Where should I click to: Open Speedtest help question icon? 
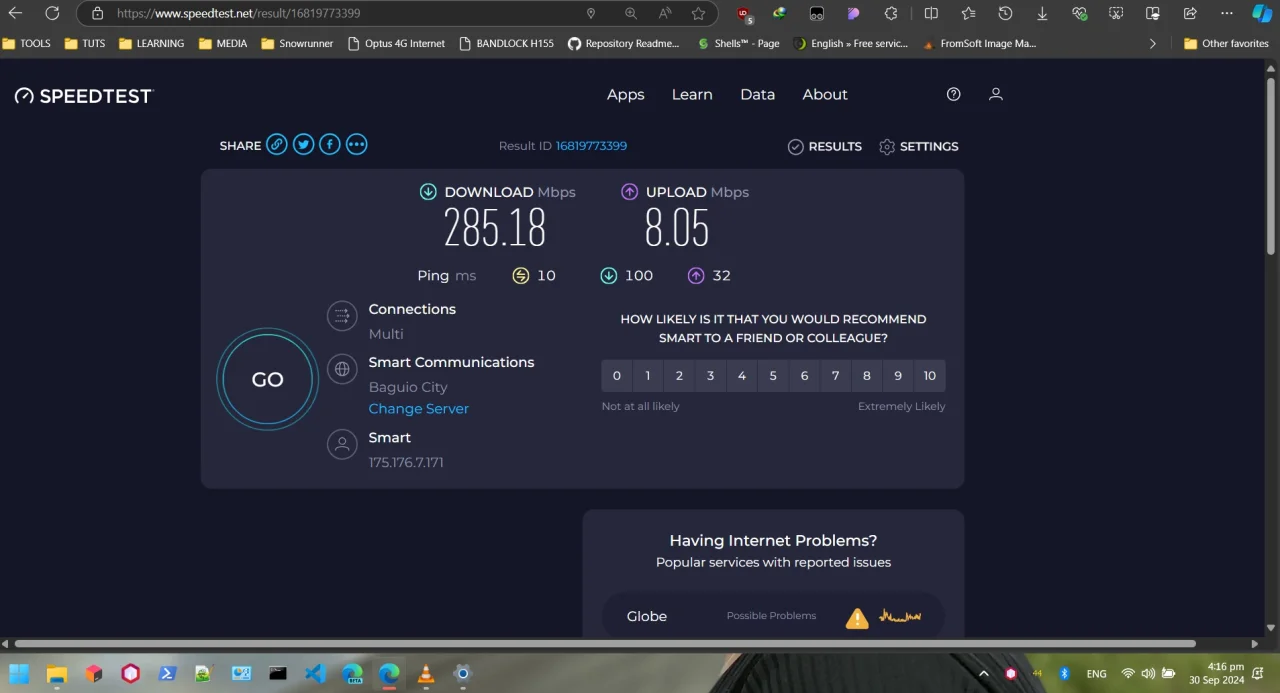click(x=953, y=94)
